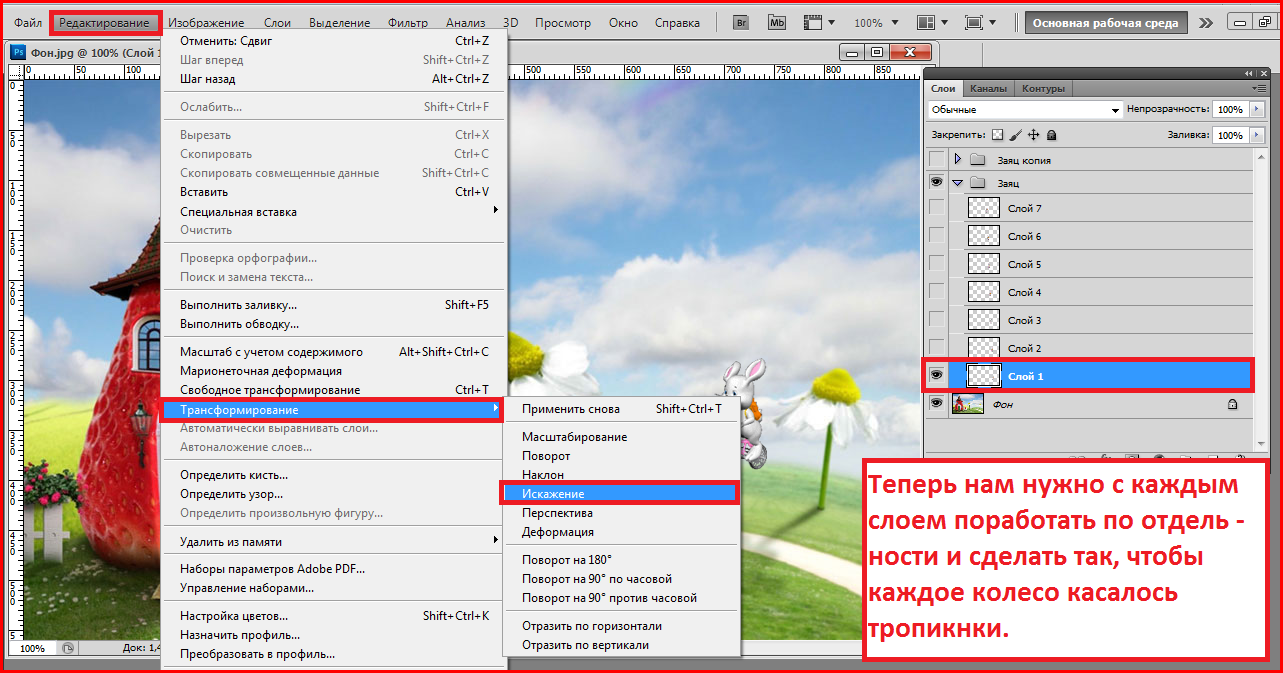The height and width of the screenshot is (673, 1283).
Task: Choose Настройка цветов... menu entry
Action: [x=336, y=616]
